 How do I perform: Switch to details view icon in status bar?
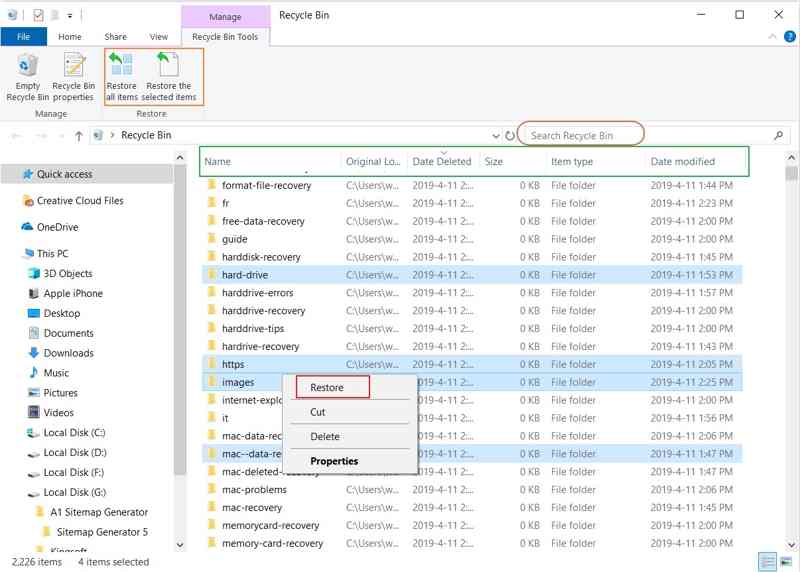tap(767, 562)
